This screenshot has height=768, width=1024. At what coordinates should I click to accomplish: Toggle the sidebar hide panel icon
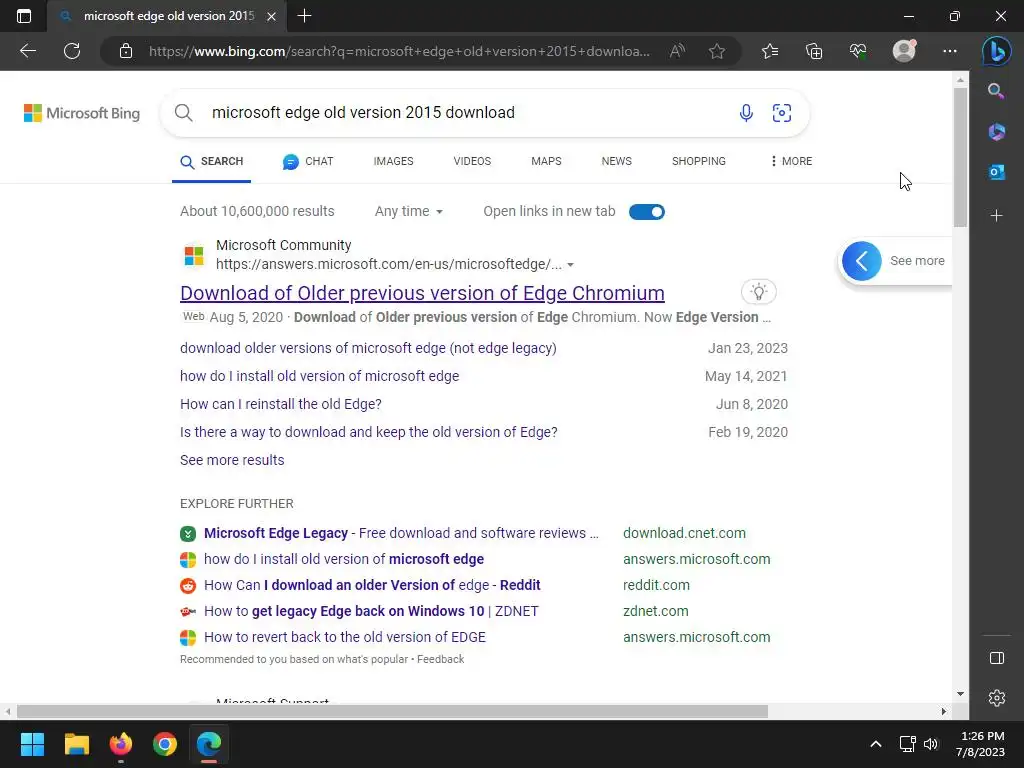[997, 658]
